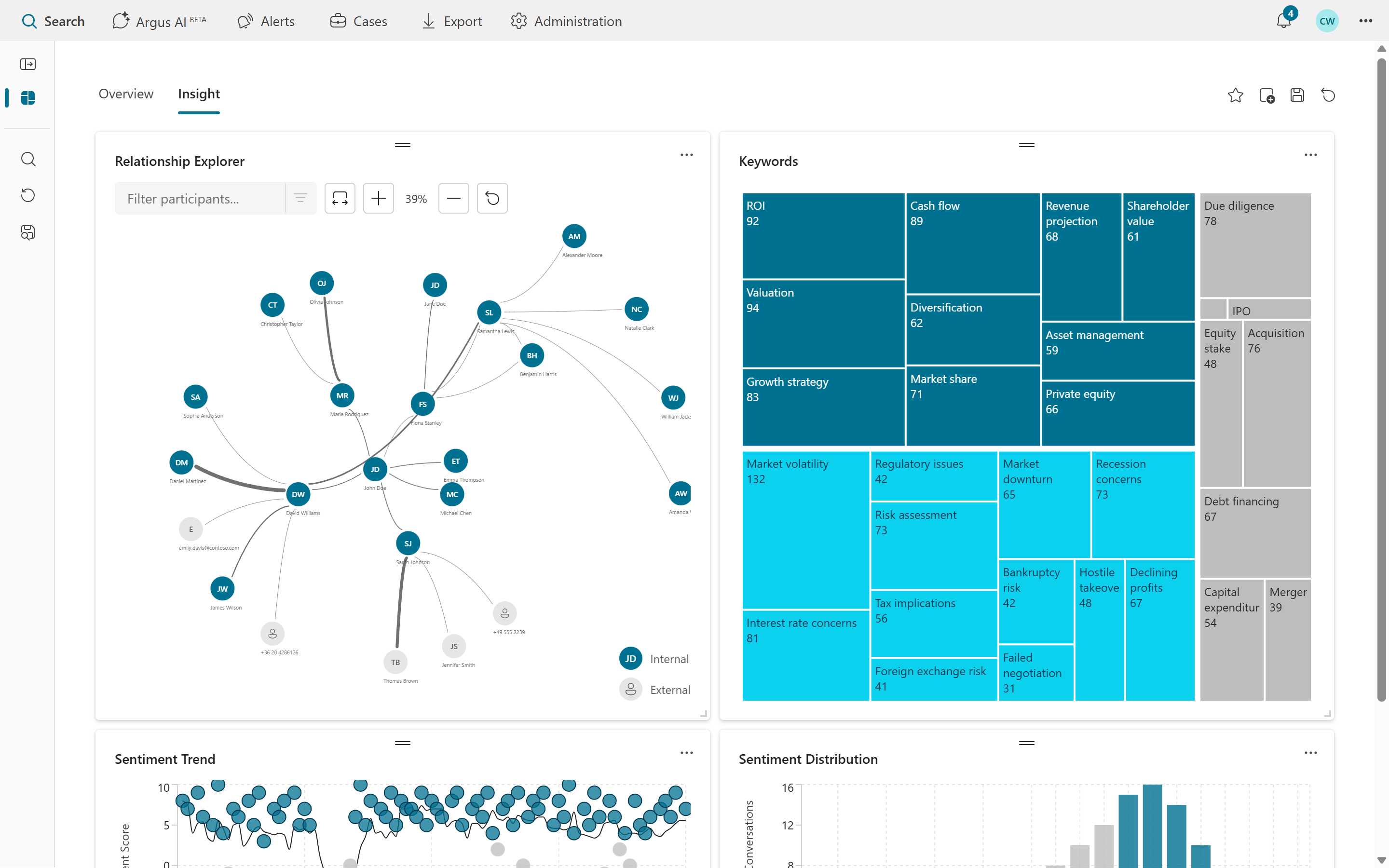This screenshot has width=1389, height=868.
Task: Save the dashboard layout
Action: pyautogui.click(x=1297, y=95)
